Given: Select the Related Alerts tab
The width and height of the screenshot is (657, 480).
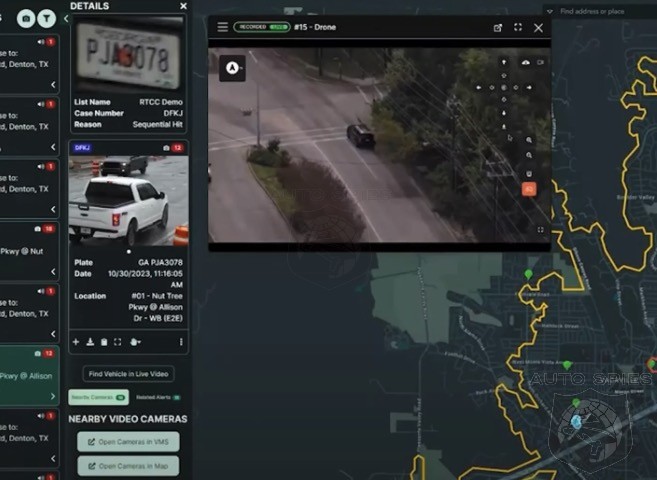Looking at the screenshot, I should click(158, 397).
